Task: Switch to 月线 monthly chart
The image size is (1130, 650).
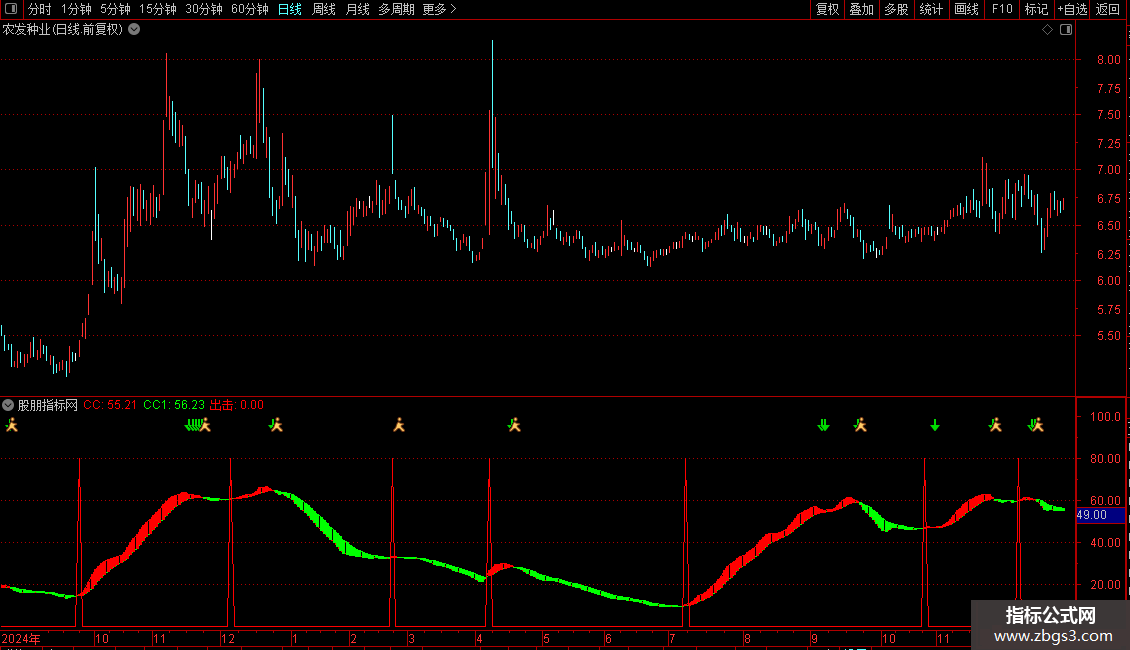Action: point(357,9)
